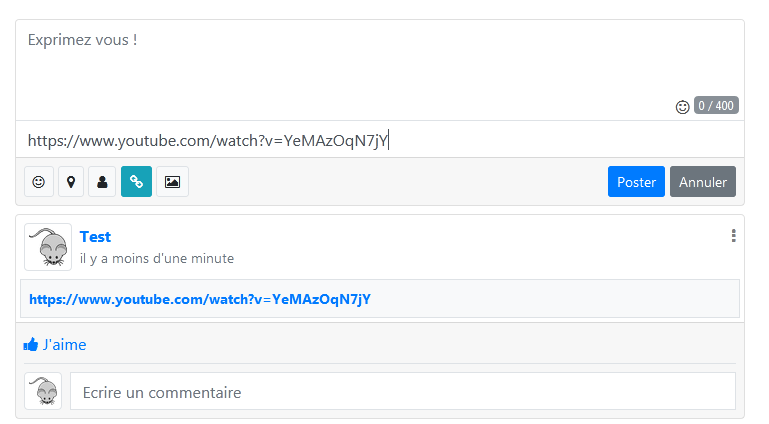Click the smiley icon beside the 0 / 400 counter
The image size is (769, 424).
(682, 106)
